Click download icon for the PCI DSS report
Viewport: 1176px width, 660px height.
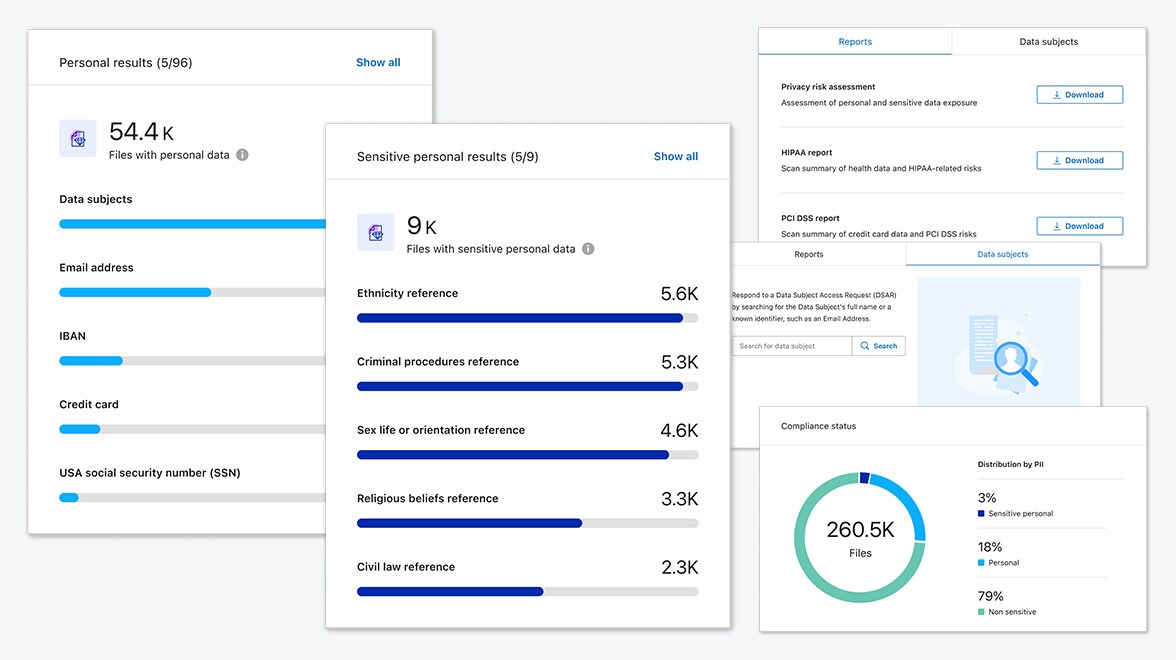[1059, 226]
